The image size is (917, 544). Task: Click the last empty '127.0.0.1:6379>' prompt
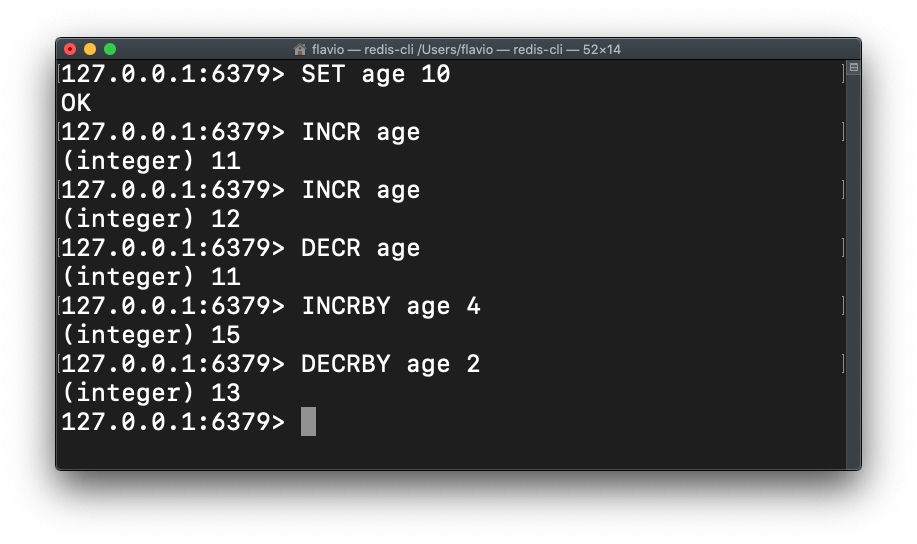coord(172,422)
